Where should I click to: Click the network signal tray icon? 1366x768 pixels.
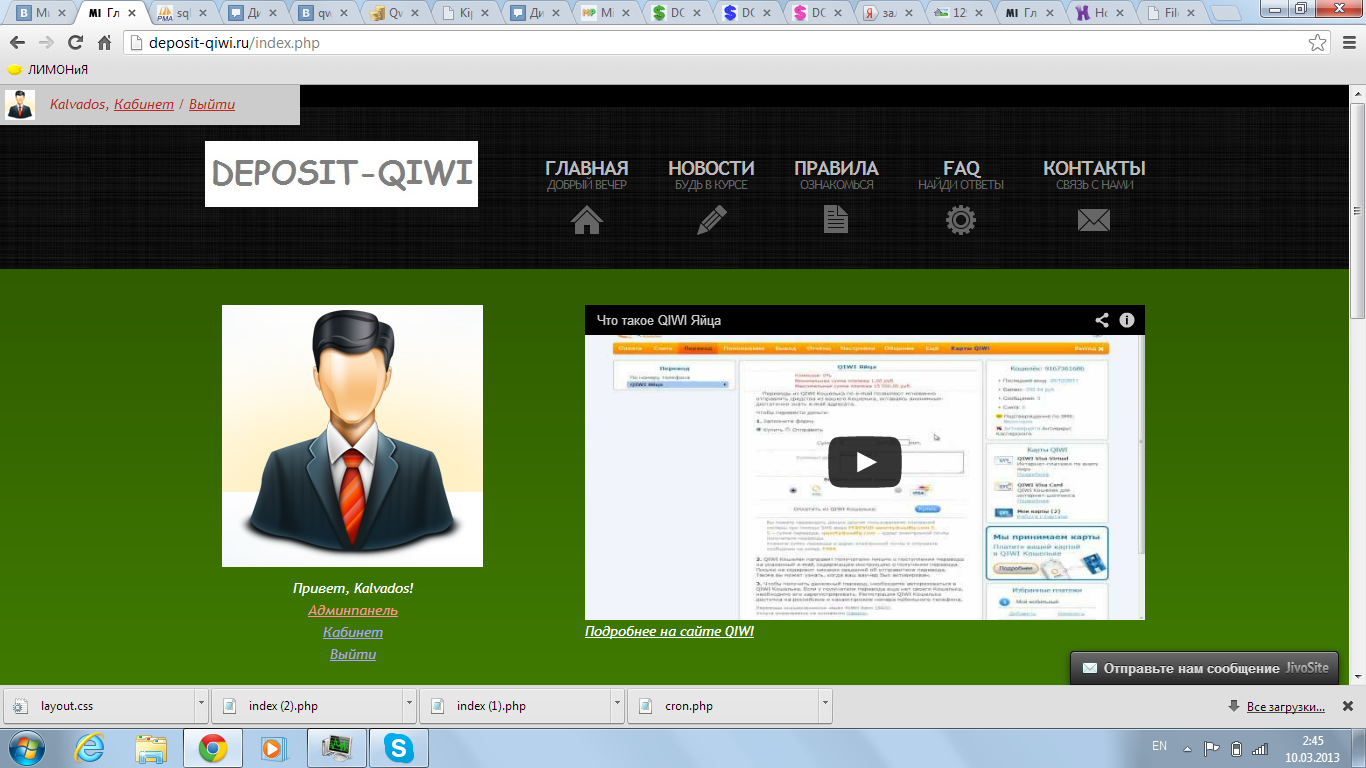click(1261, 748)
